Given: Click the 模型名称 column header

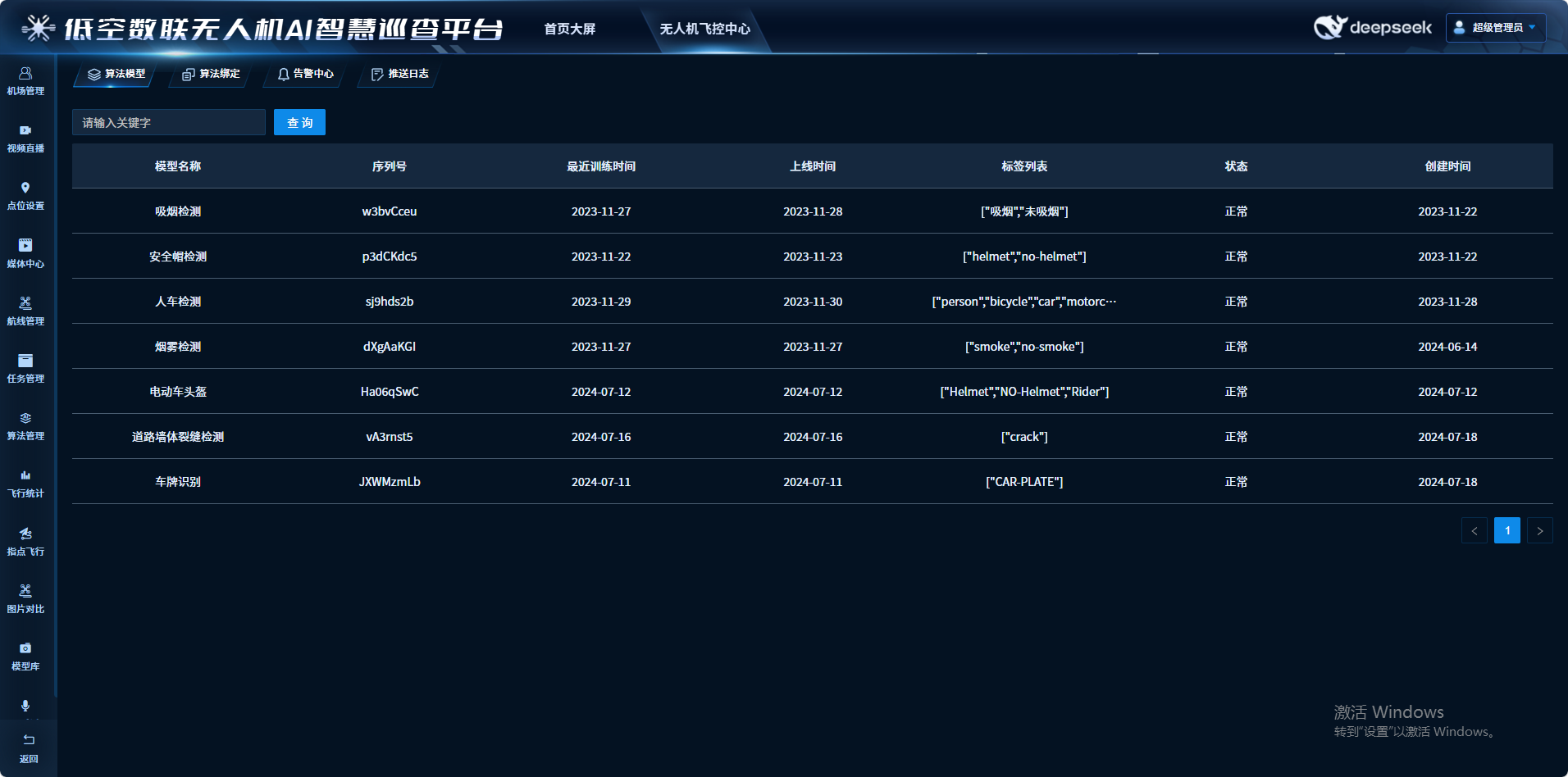Looking at the screenshot, I should pyautogui.click(x=178, y=166).
